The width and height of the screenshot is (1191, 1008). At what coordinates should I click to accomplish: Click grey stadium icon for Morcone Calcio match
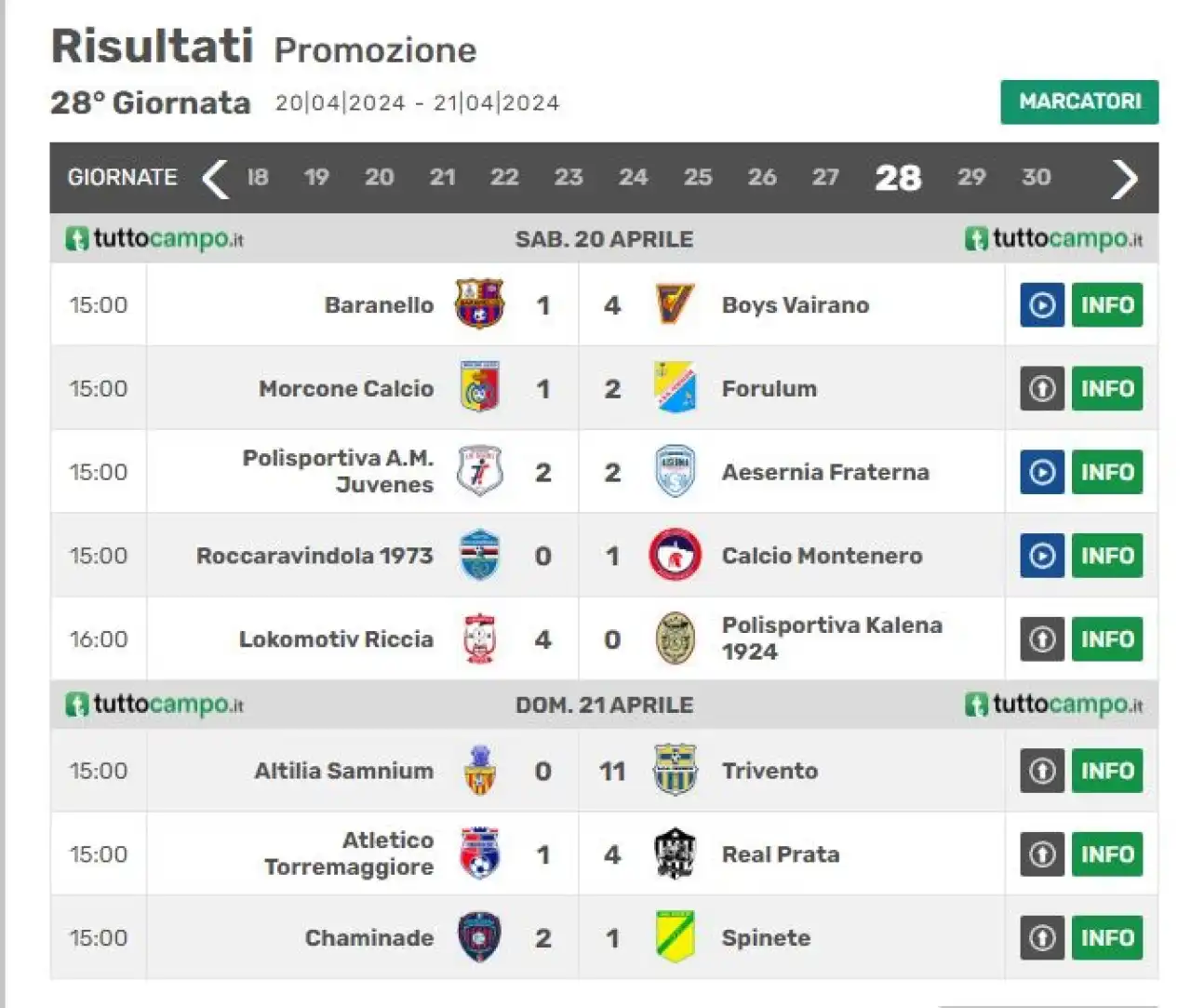click(1042, 388)
